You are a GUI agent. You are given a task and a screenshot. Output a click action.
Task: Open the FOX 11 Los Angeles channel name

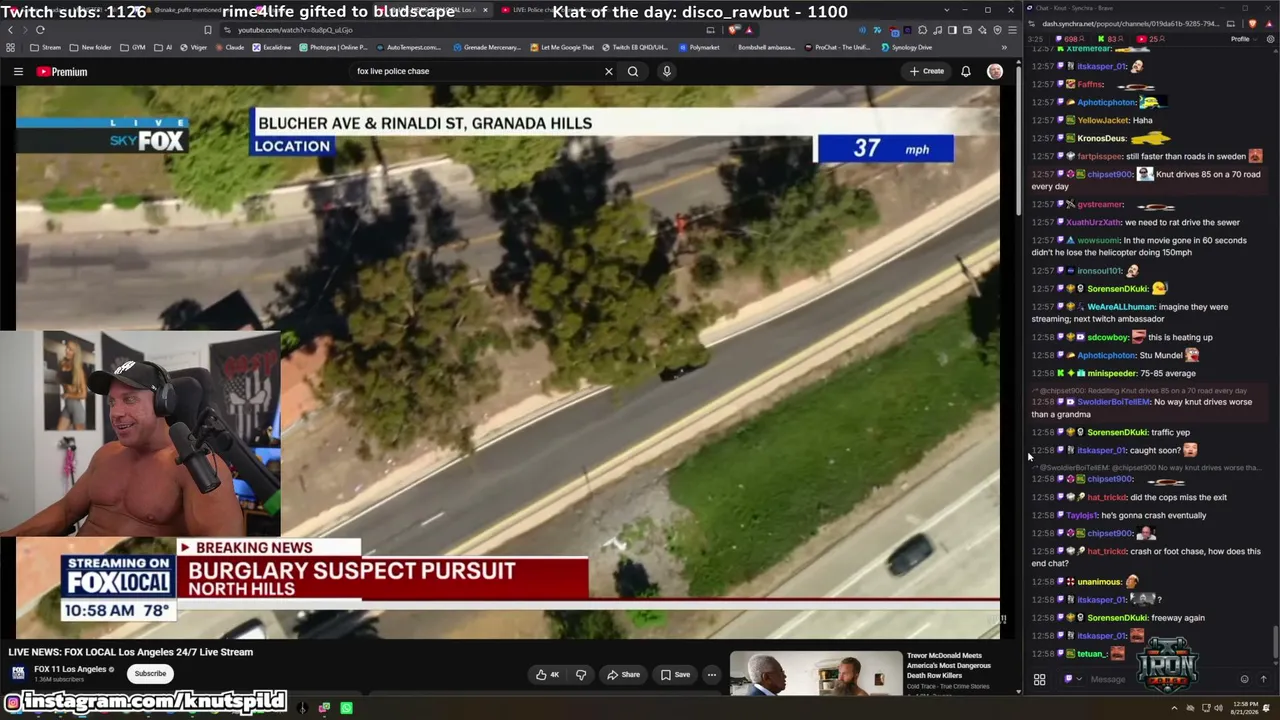pyautogui.click(x=70, y=669)
